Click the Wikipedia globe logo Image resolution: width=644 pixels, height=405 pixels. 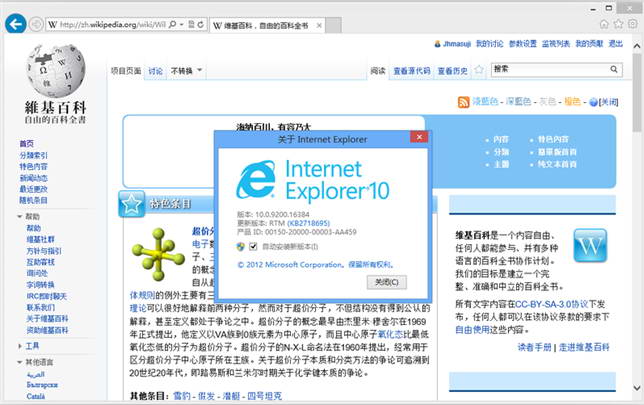(56, 70)
